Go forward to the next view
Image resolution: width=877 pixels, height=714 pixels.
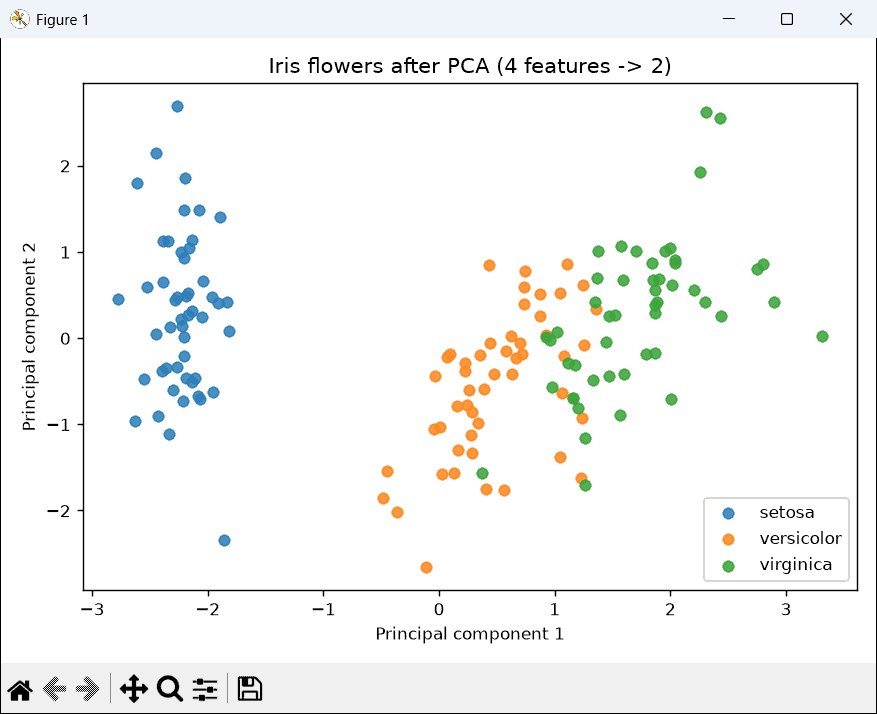coord(88,689)
